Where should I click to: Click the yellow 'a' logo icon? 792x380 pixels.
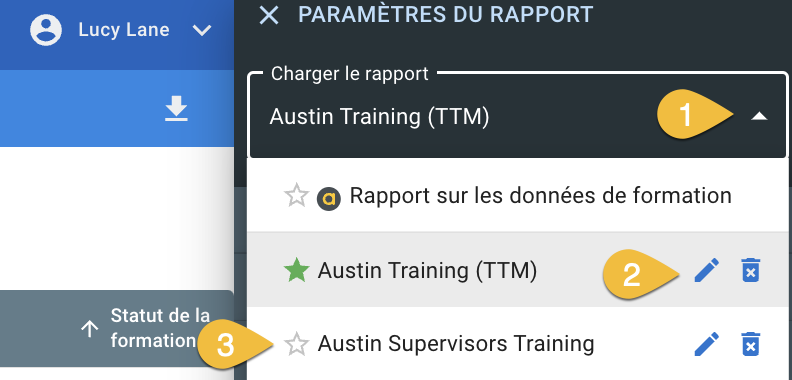(329, 199)
